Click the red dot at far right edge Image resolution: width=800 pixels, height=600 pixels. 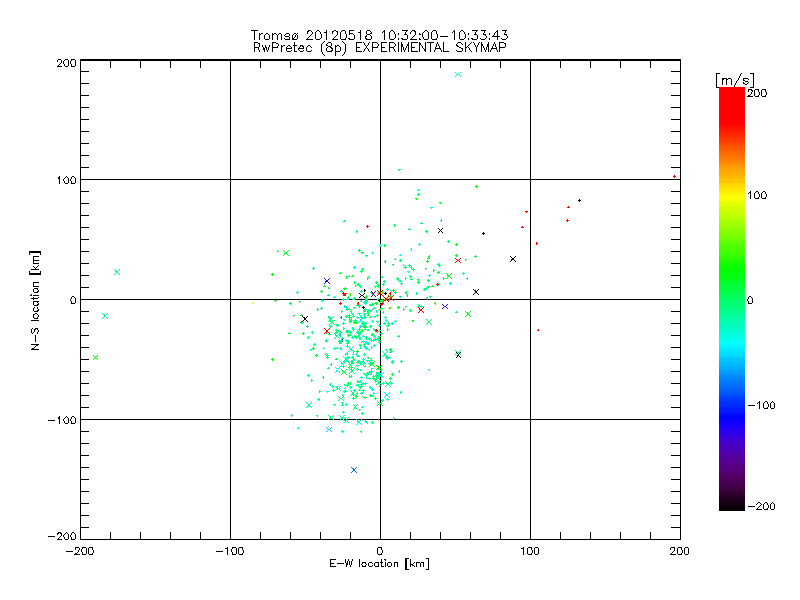click(674, 177)
